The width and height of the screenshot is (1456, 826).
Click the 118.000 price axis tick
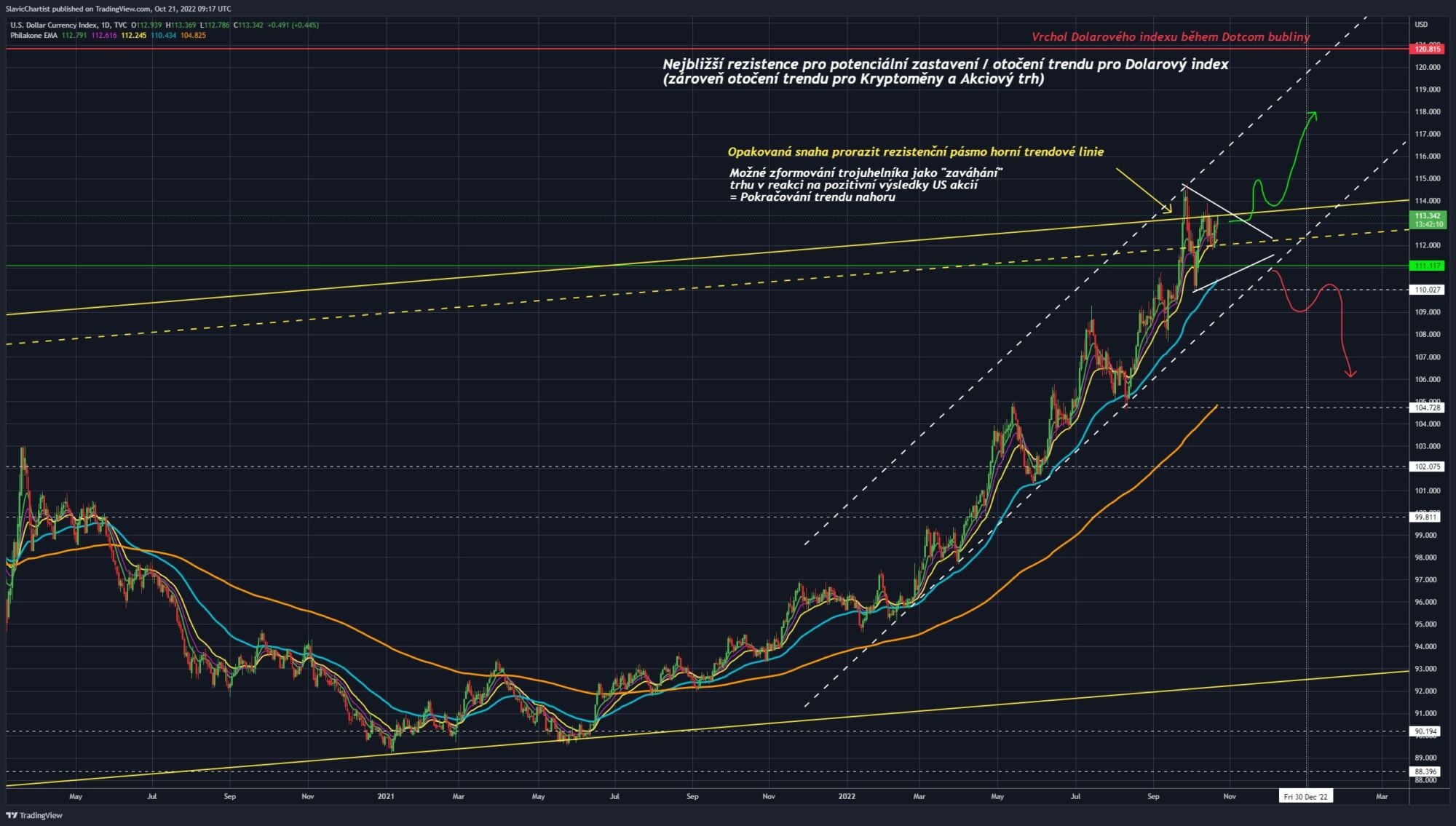[x=1427, y=112]
